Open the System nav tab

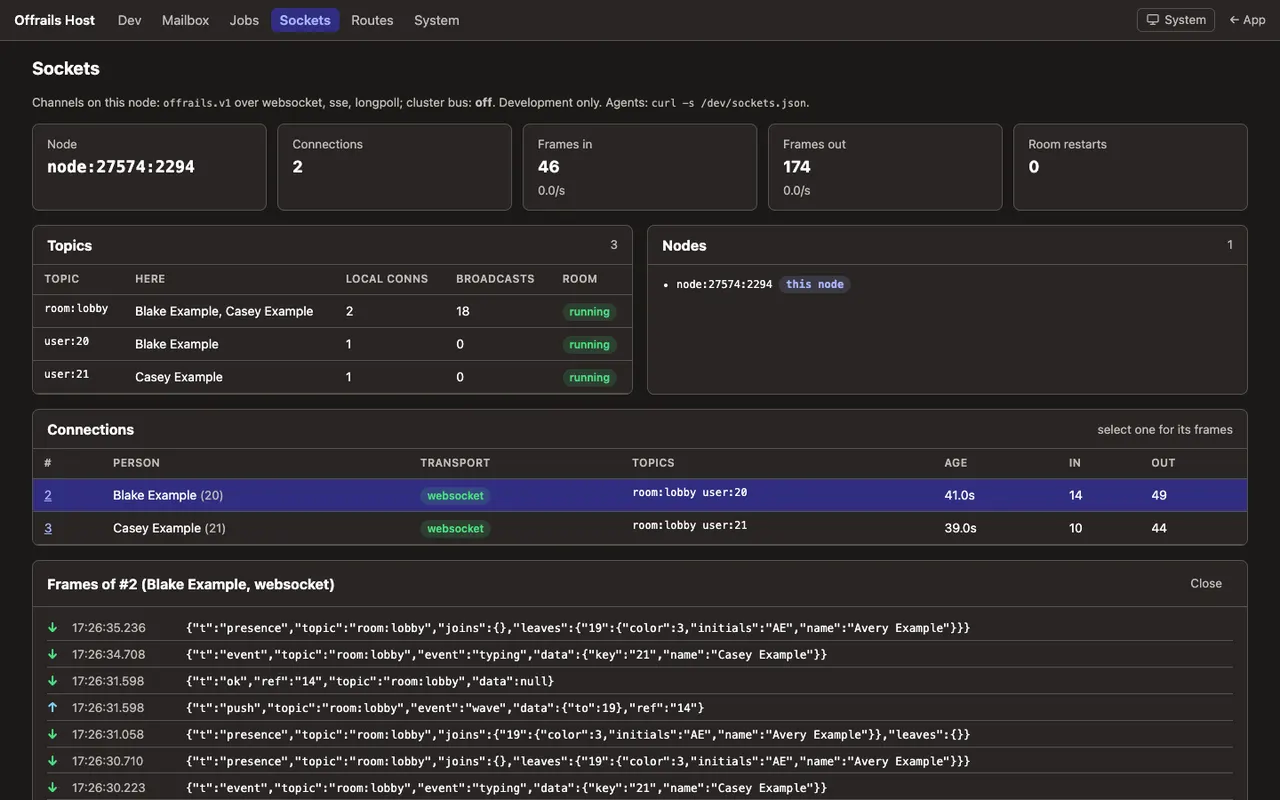pos(436,20)
